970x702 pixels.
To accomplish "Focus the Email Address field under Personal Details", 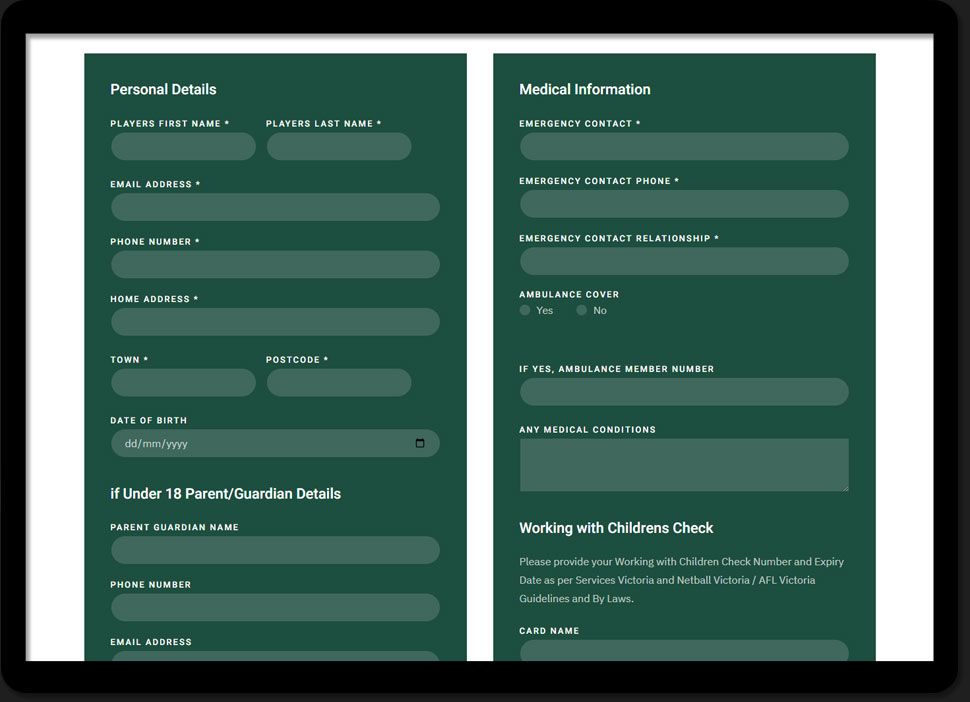I will tap(275, 207).
